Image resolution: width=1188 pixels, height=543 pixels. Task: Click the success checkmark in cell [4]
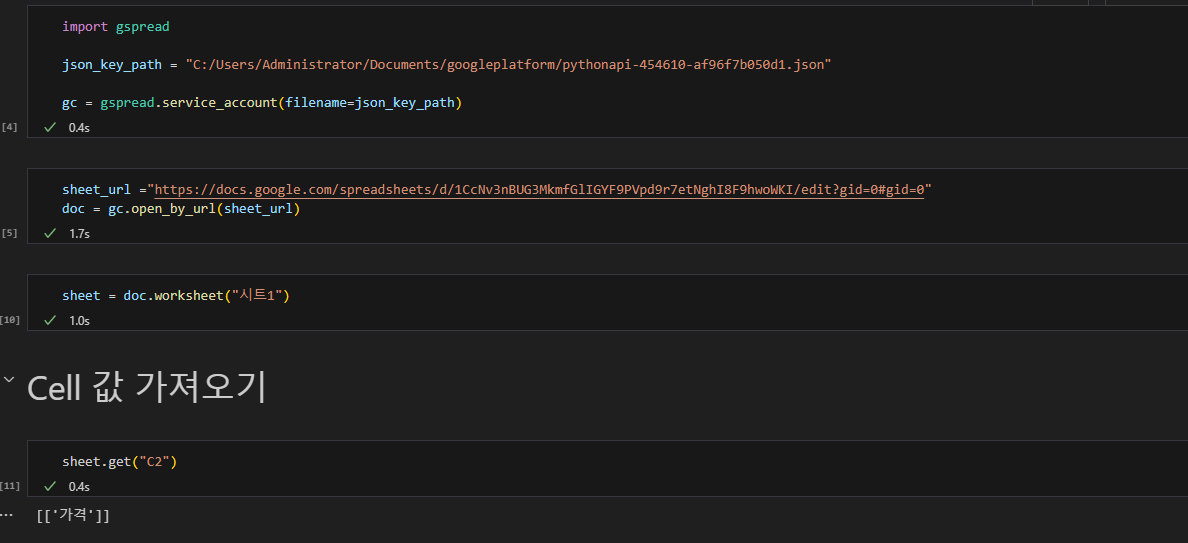click(x=51, y=127)
